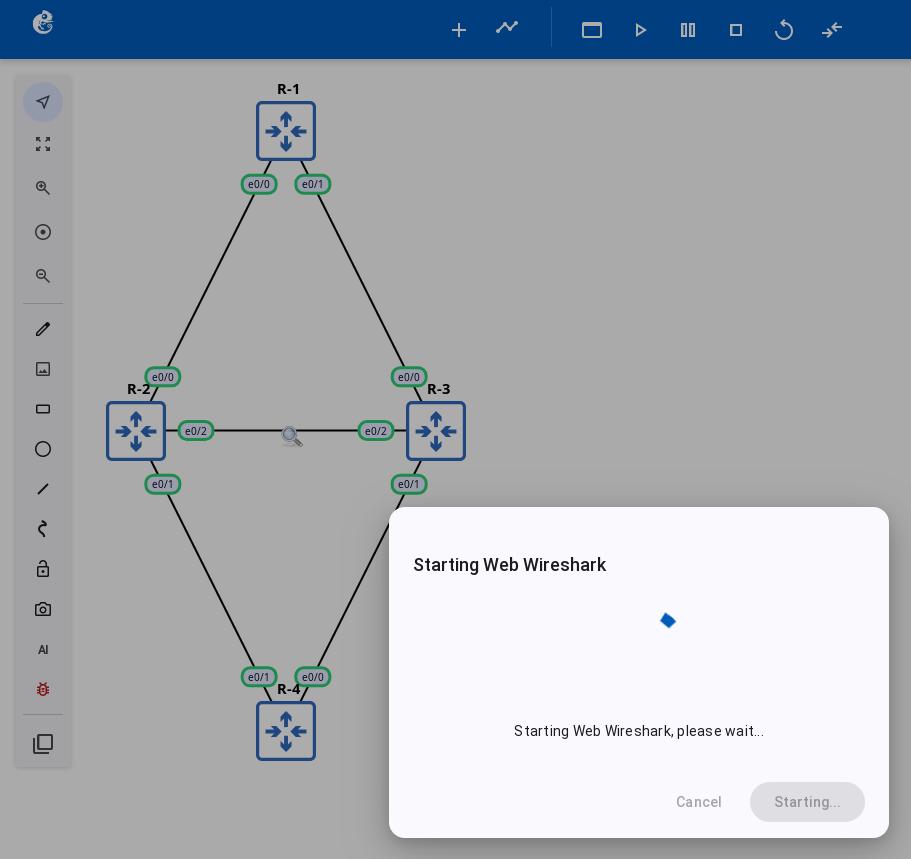Select the ellipse drawing tool
The width and height of the screenshot is (911, 859).
pos(43,449)
